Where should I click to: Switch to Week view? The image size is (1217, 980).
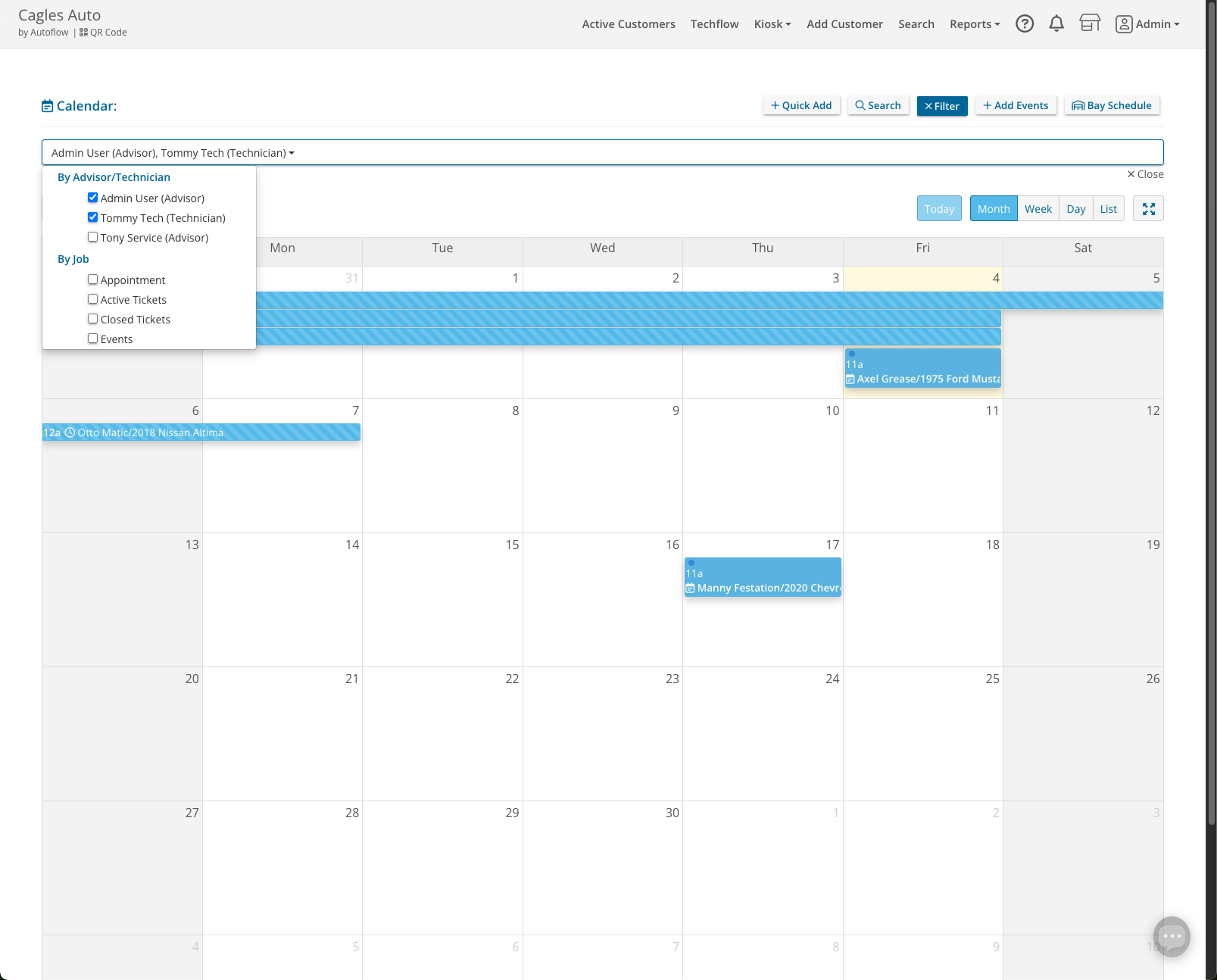point(1038,209)
